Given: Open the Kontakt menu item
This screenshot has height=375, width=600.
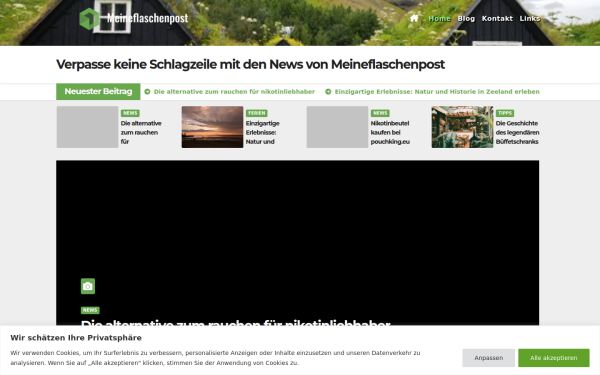Looking at the screenshot, I should (x=497, y=18).
